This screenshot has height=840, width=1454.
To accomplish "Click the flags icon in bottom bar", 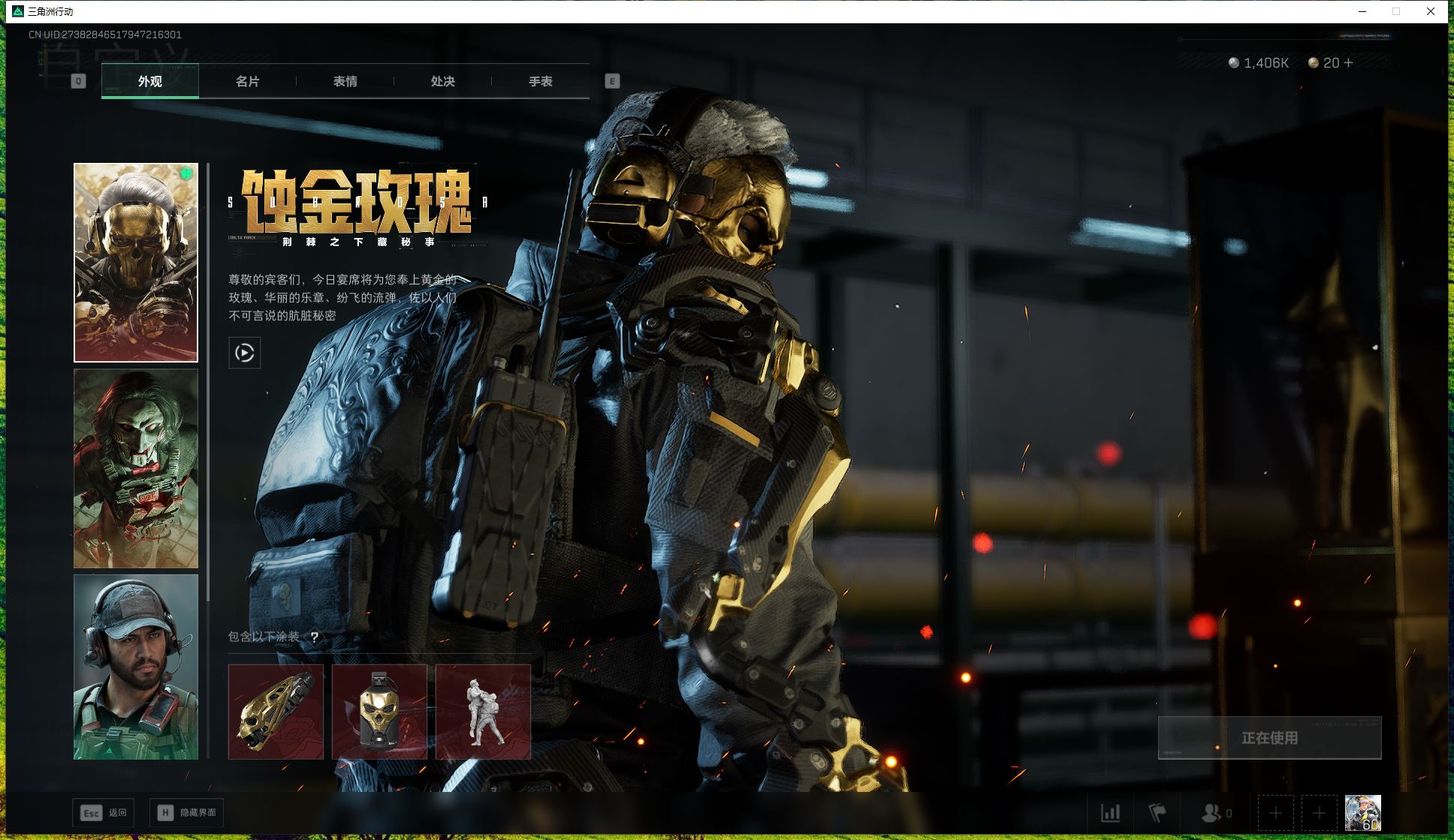I will 1157,813.
